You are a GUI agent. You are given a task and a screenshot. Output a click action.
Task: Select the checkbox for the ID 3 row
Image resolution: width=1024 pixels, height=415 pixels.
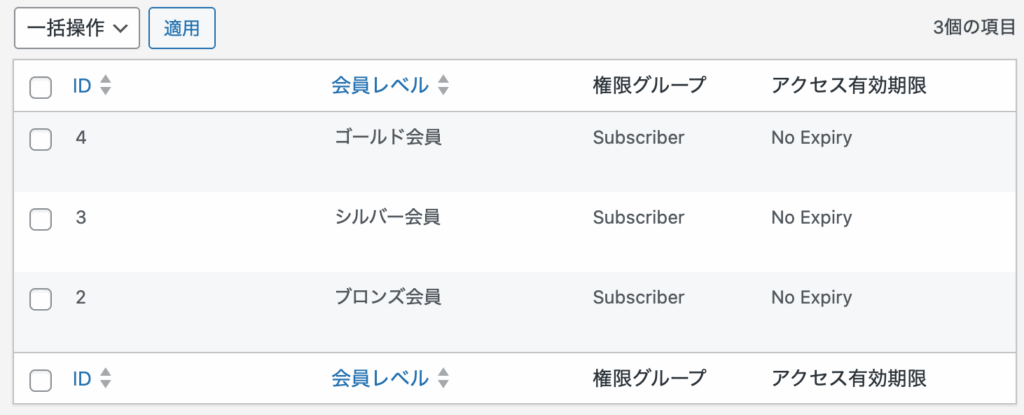coord(40,219)
